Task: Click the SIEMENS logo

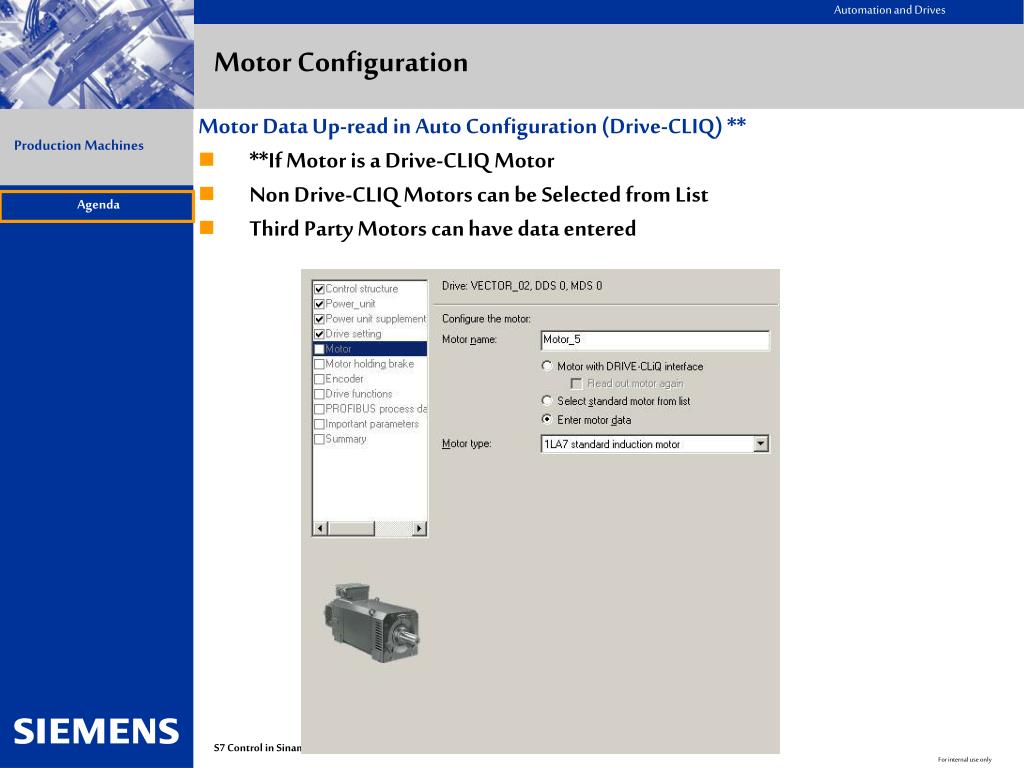Action: tap(96, 731)
